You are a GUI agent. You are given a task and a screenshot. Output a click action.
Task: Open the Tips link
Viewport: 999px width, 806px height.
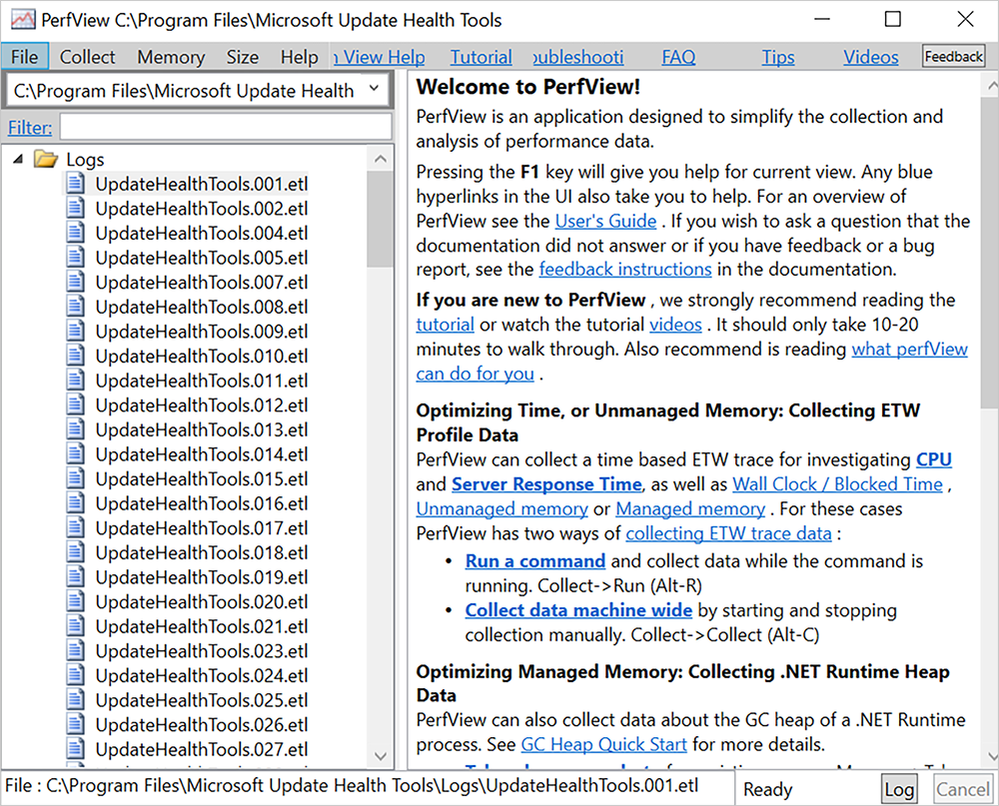778,57
